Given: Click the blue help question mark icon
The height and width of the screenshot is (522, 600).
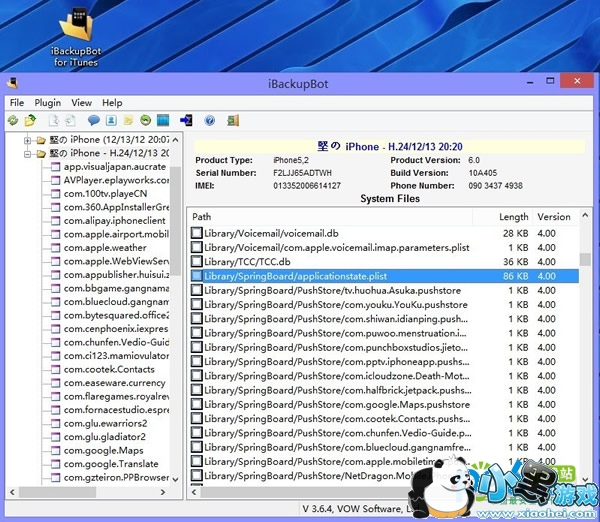Looking at the screenshot, I should coord(210,120).
